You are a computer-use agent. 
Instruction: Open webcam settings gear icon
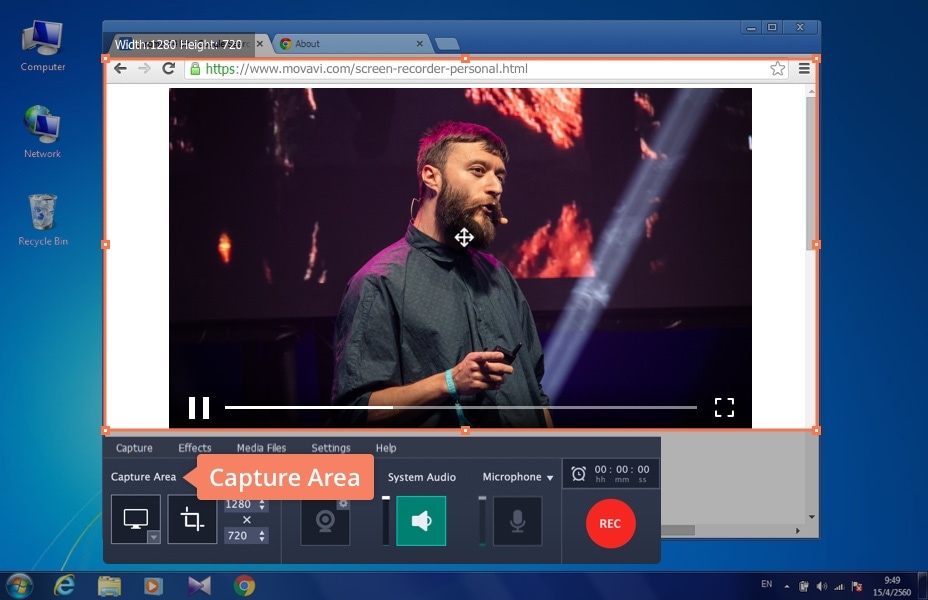click(343, 504)
